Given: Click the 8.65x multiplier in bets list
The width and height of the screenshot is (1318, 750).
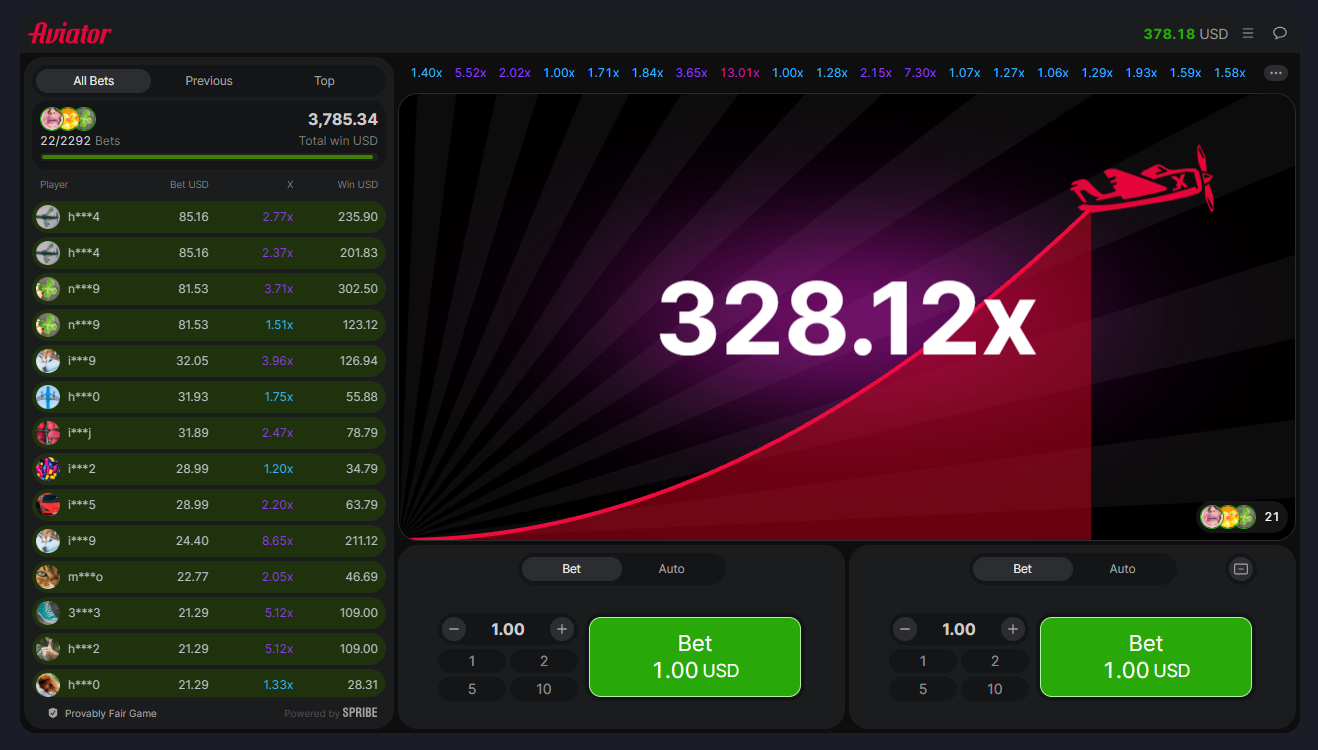Looking at the screenshot, I should point(278,541).
